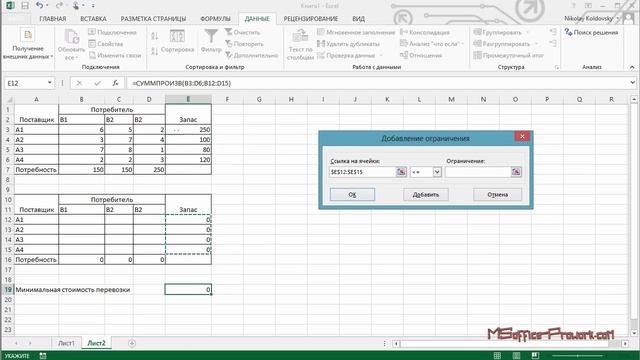Open Проверка данных dropdown arrow

click(381, 55)
